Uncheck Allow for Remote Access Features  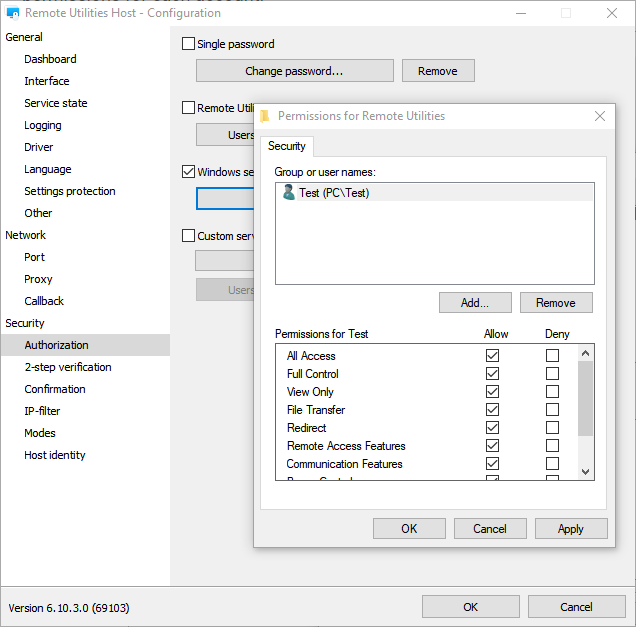pos(492,445)
